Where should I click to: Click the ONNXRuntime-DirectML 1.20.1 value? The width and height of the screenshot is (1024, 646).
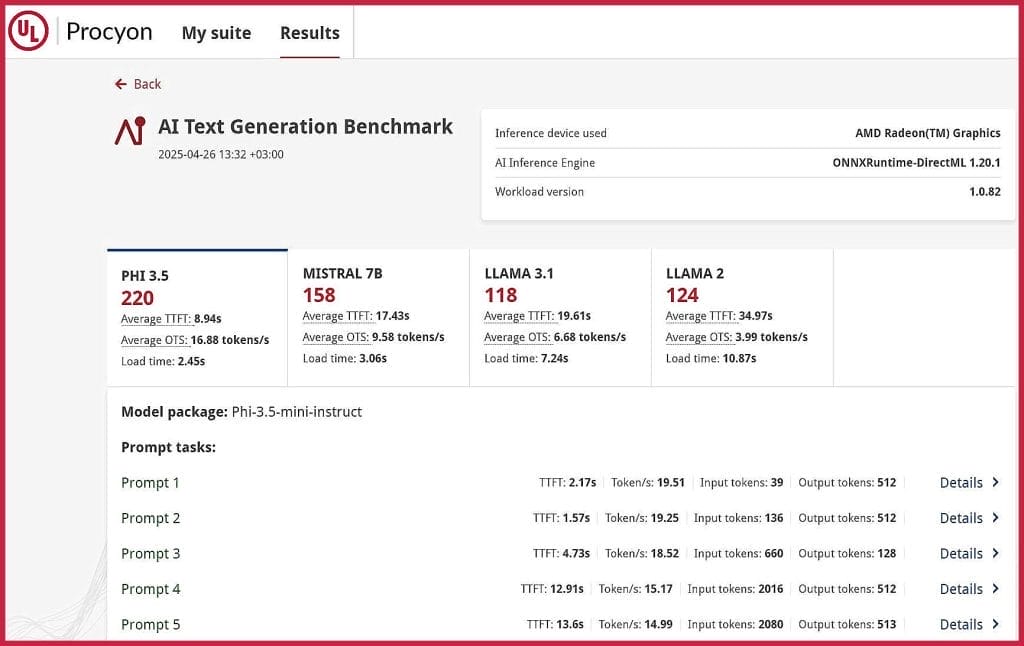click(916, 163)
